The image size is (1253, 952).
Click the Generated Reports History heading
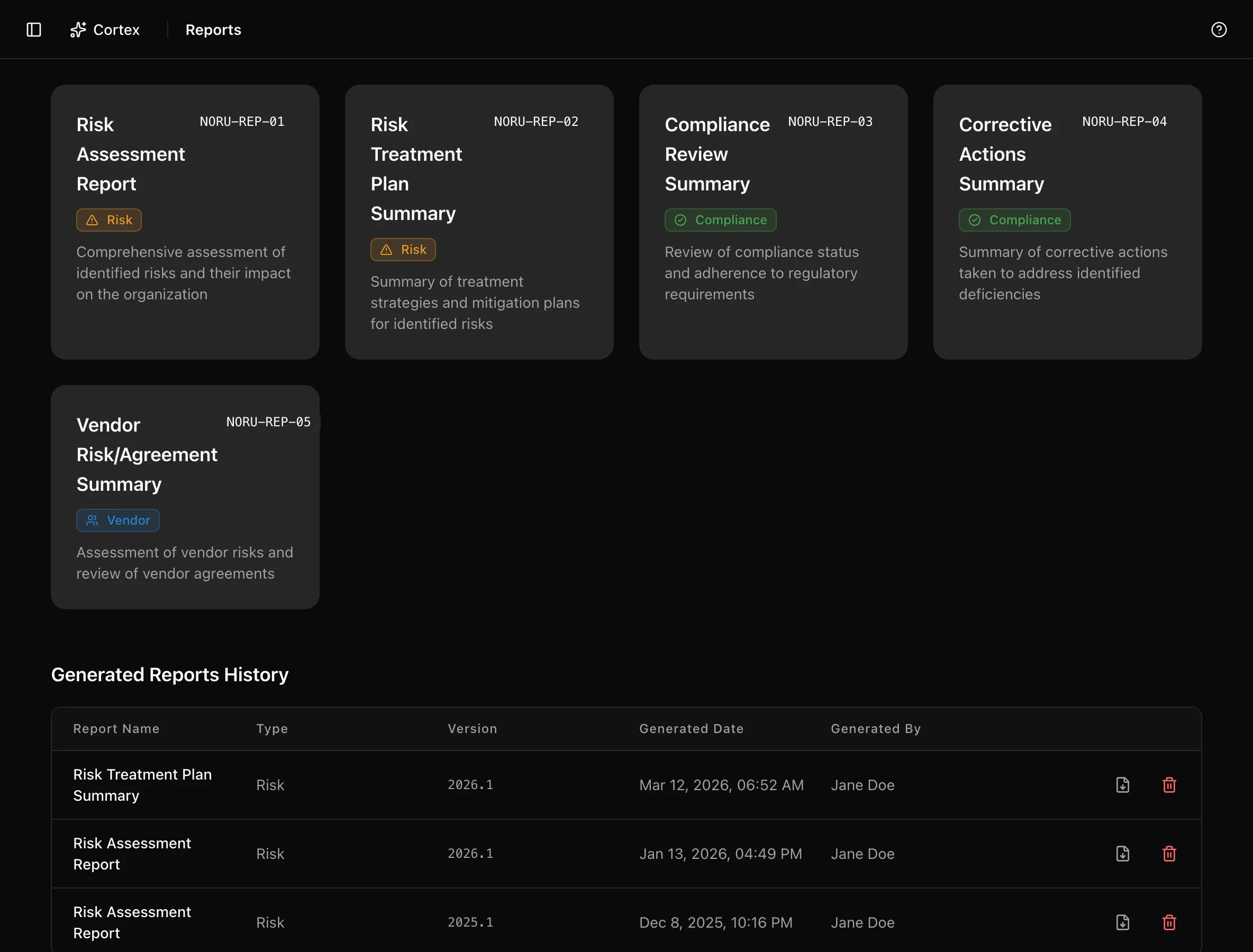tap(170, 674)
